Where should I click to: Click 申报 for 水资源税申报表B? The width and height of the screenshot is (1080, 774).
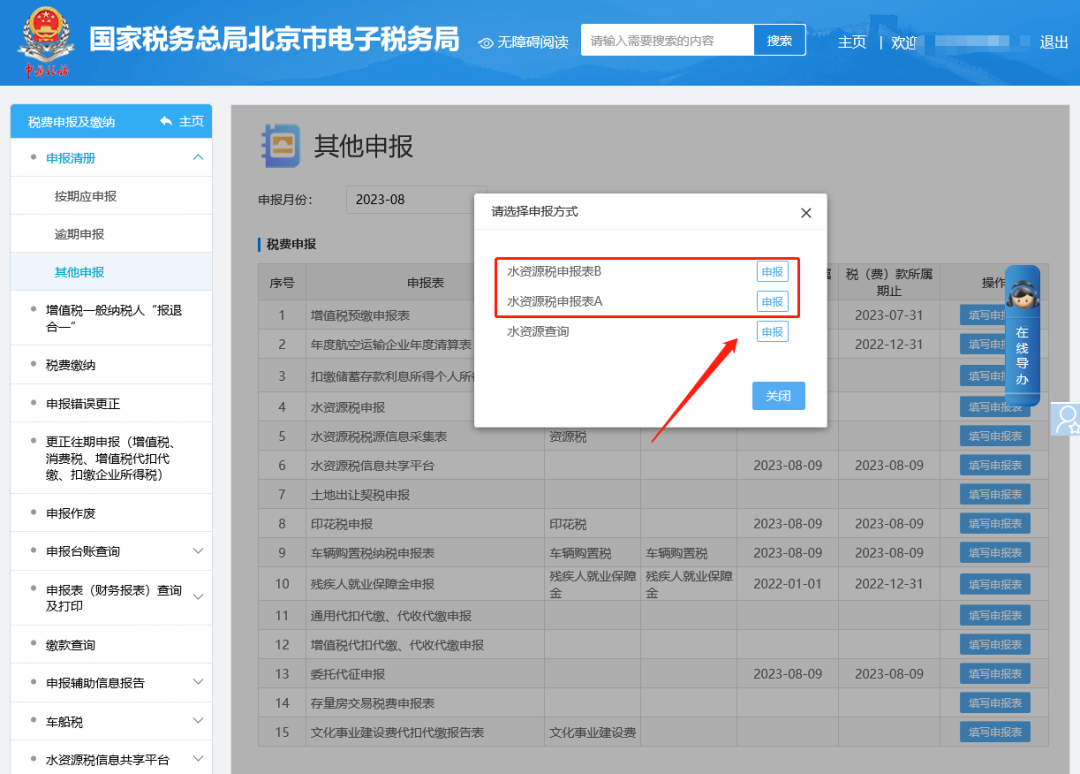pyautogui.click(x=772, y=271)
